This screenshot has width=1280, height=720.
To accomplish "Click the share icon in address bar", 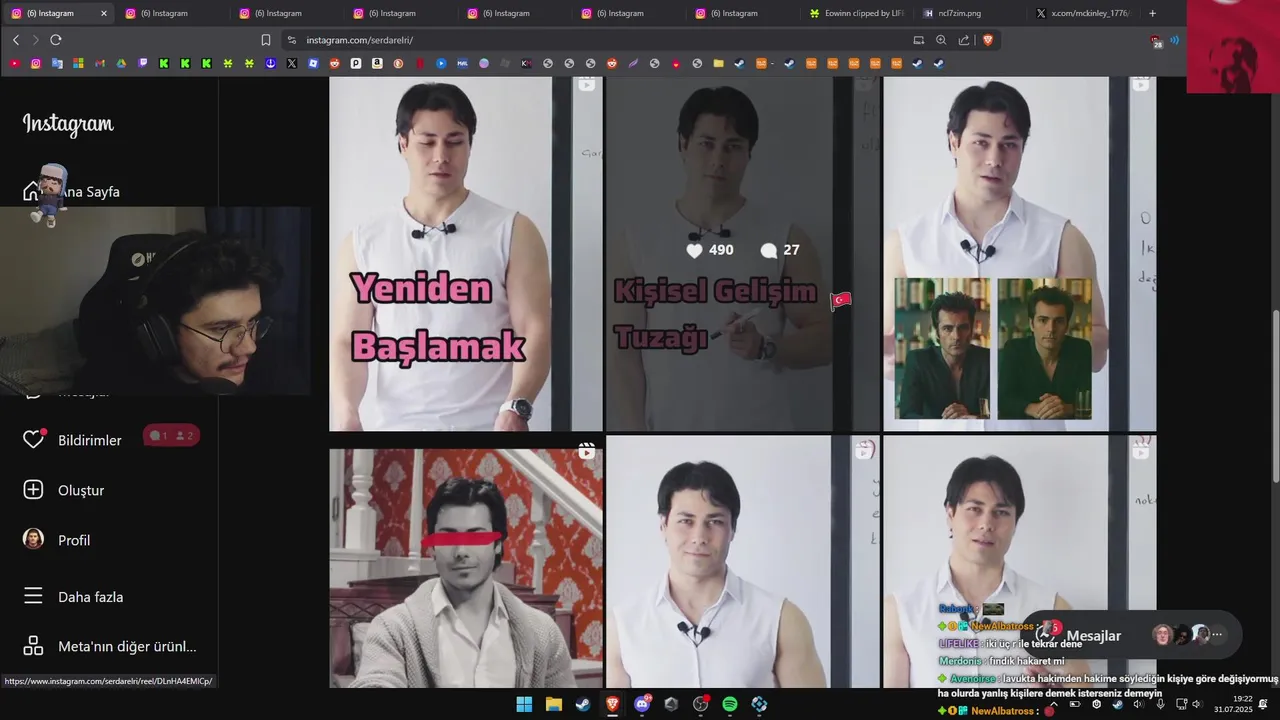I will pos(964,40).
